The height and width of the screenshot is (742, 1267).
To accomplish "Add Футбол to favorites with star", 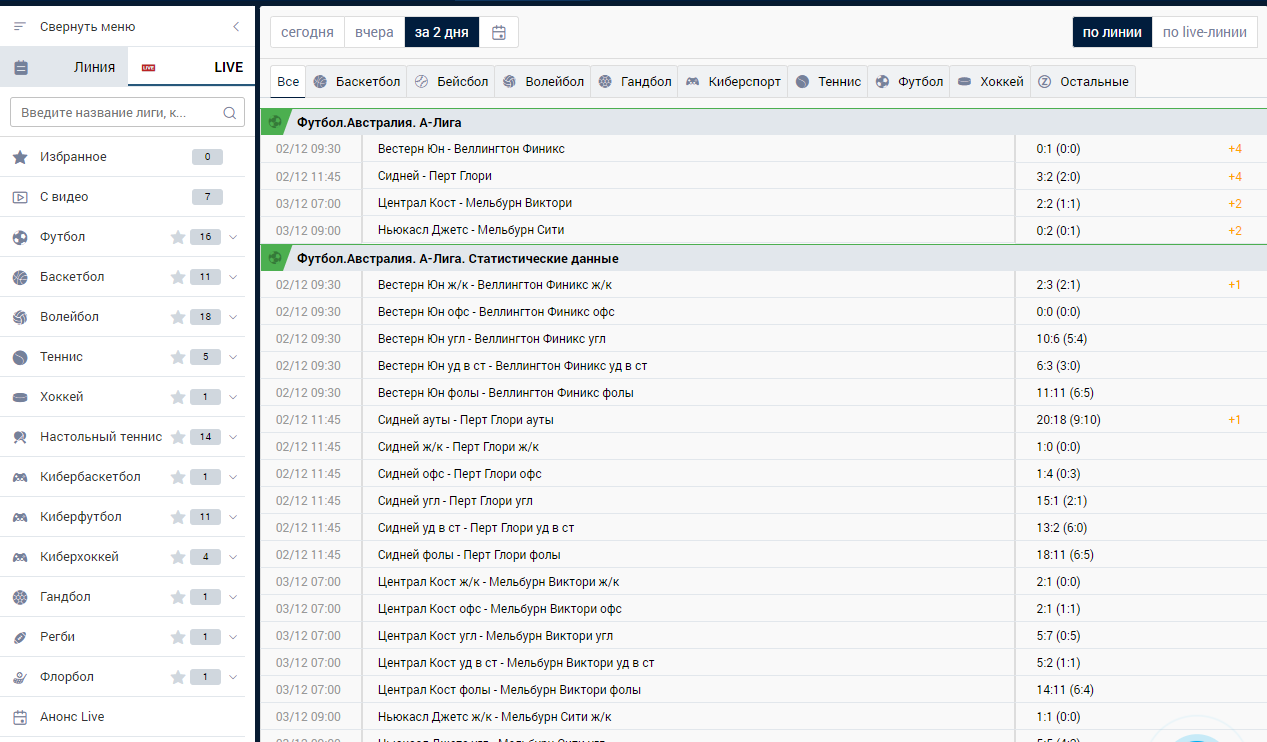I will 178,237.
